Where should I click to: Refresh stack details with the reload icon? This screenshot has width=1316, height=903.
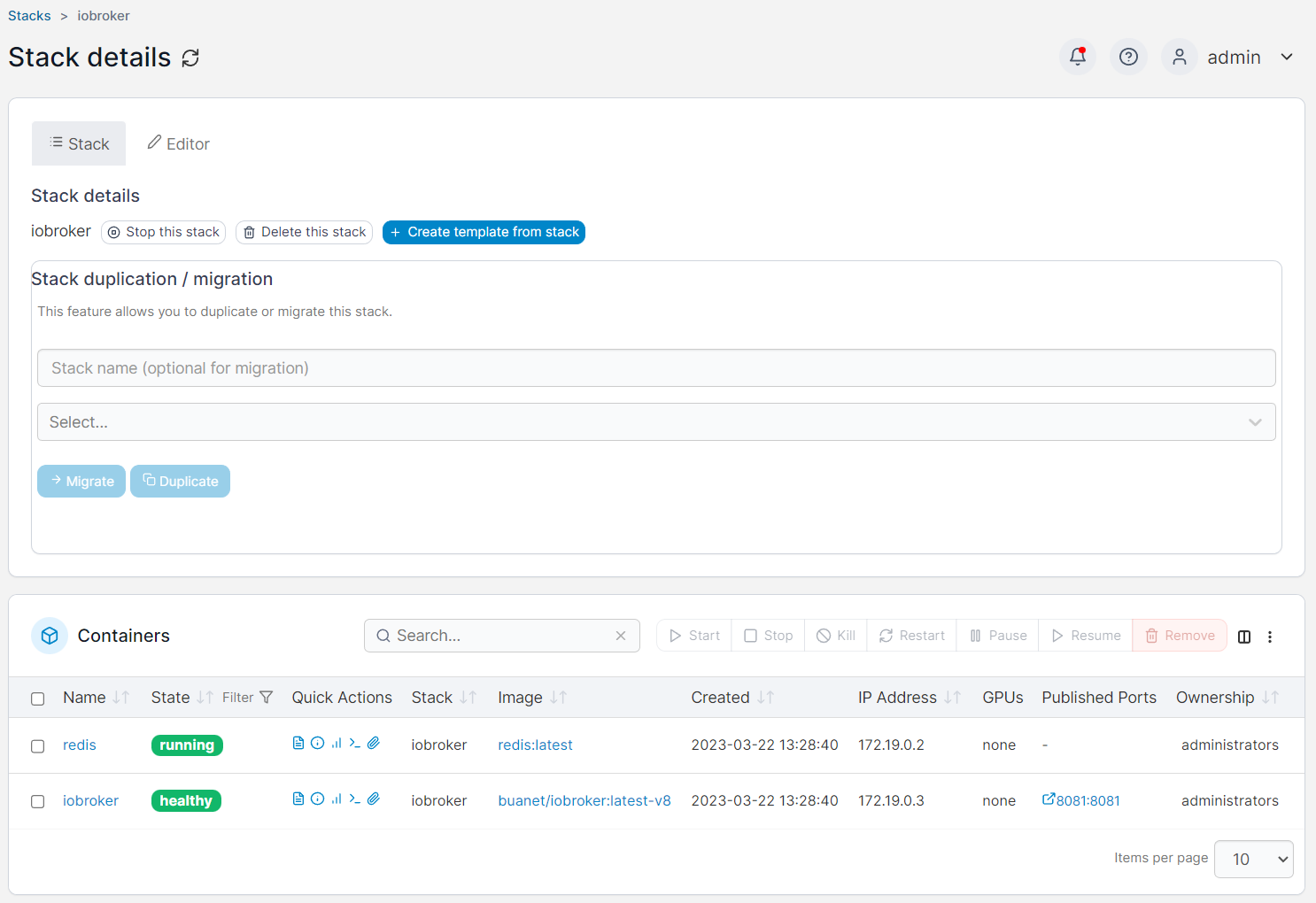tap(190, 58)
